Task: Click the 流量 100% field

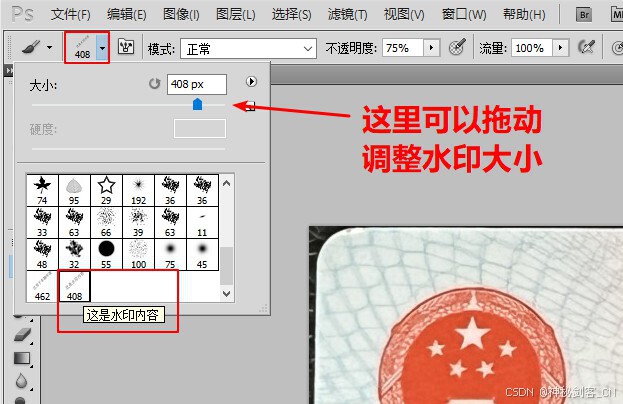Action: [532, 48]
